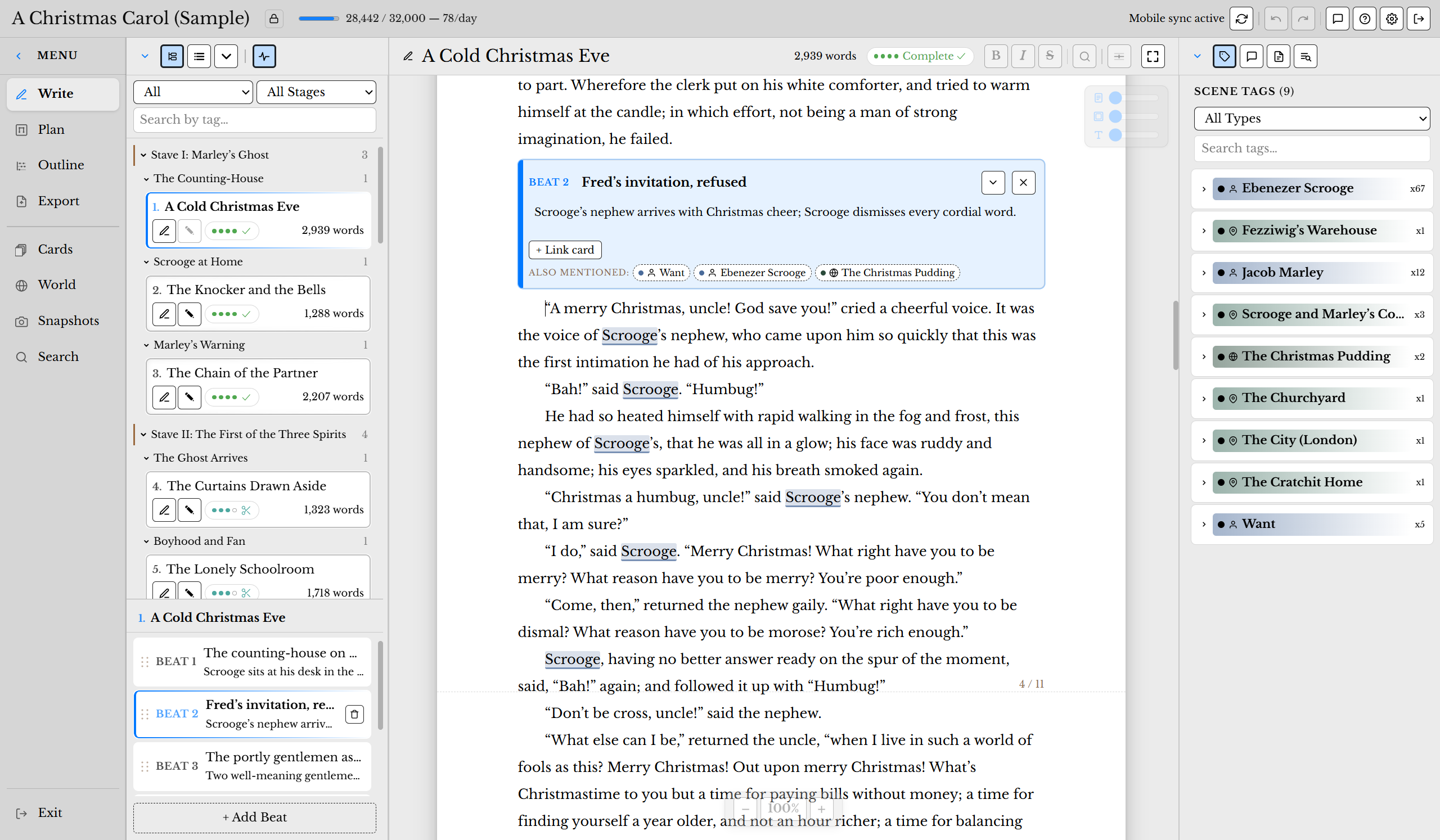Image resolution: width=1440 pixels, height=840 pixels.
Task: Open the document notes icon in the right panel
Action: pos(1279,56)
